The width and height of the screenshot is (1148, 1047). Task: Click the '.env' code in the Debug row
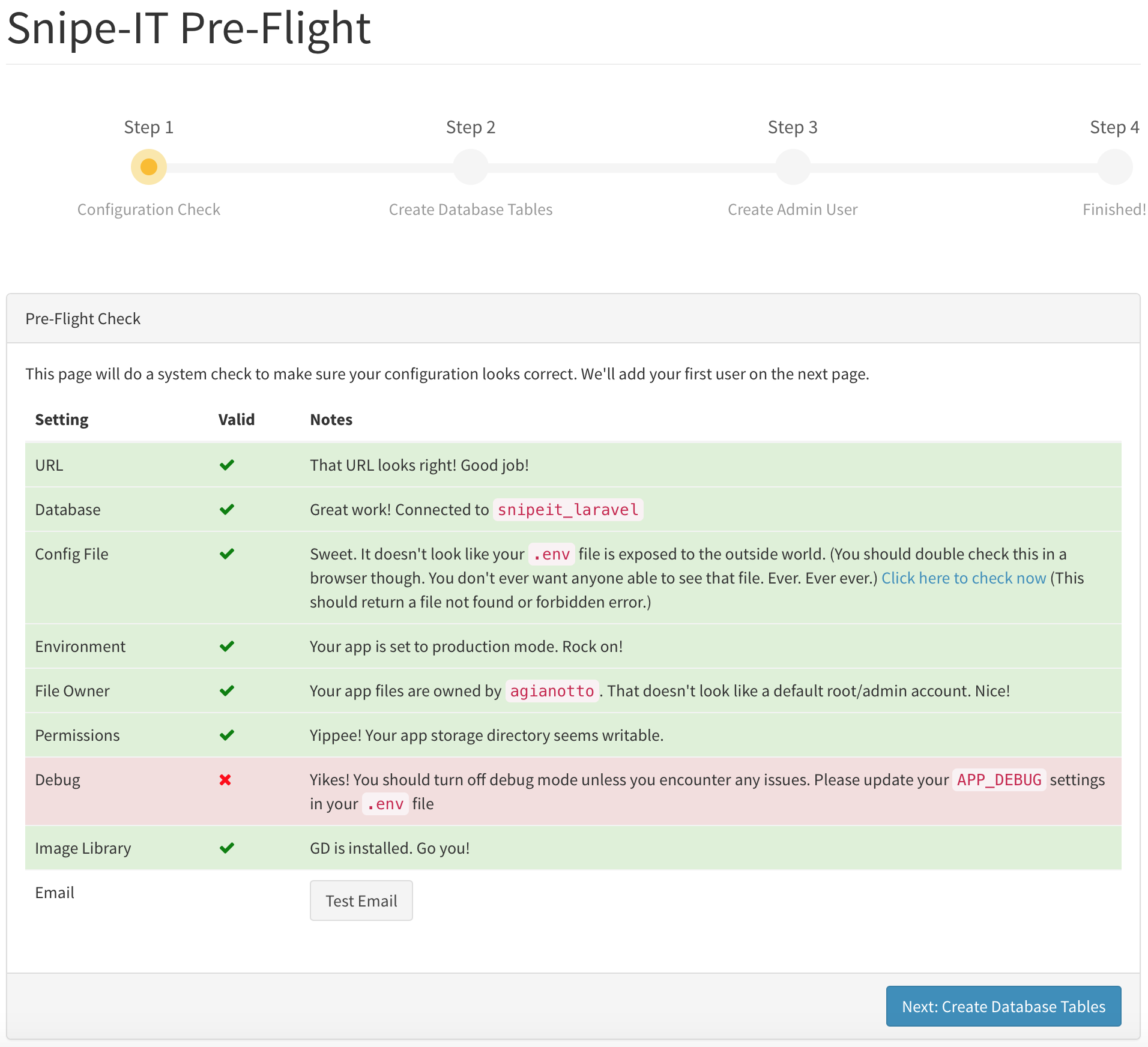[x=385, y=804]
